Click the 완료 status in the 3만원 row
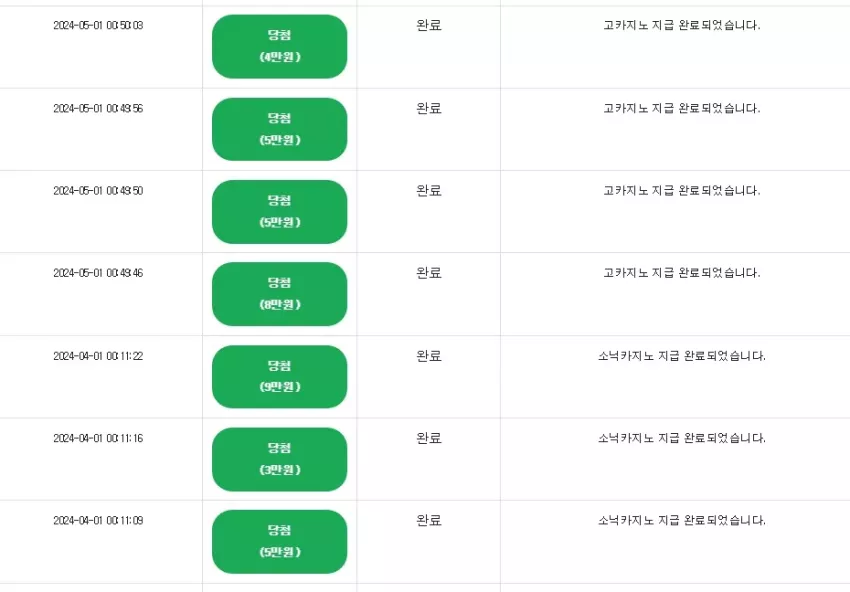This screenshot has width=850, height=592. click(x=429, y=438)
